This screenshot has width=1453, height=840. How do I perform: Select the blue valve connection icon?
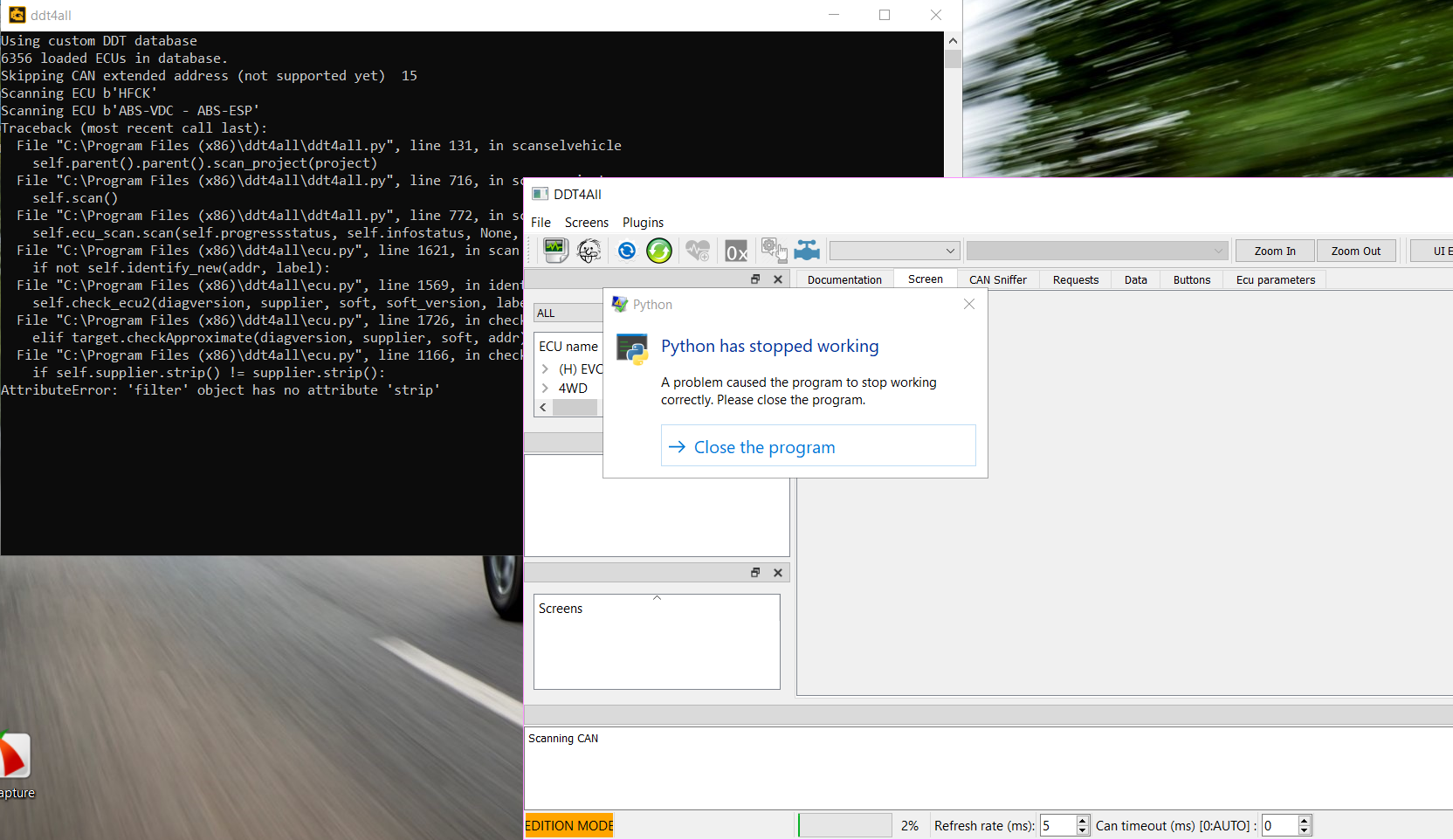pyautogui.click(x=808, y=251)
